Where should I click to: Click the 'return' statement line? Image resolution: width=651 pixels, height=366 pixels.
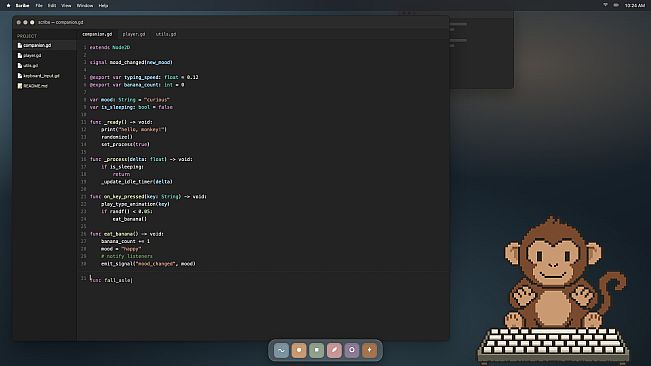coord(121,174)
